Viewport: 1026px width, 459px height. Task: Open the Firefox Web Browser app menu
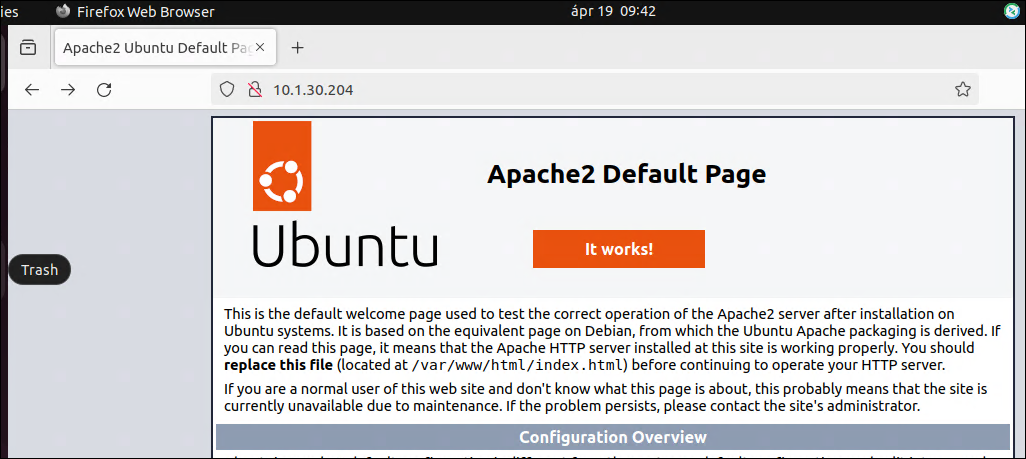click(x=135, y=11)
